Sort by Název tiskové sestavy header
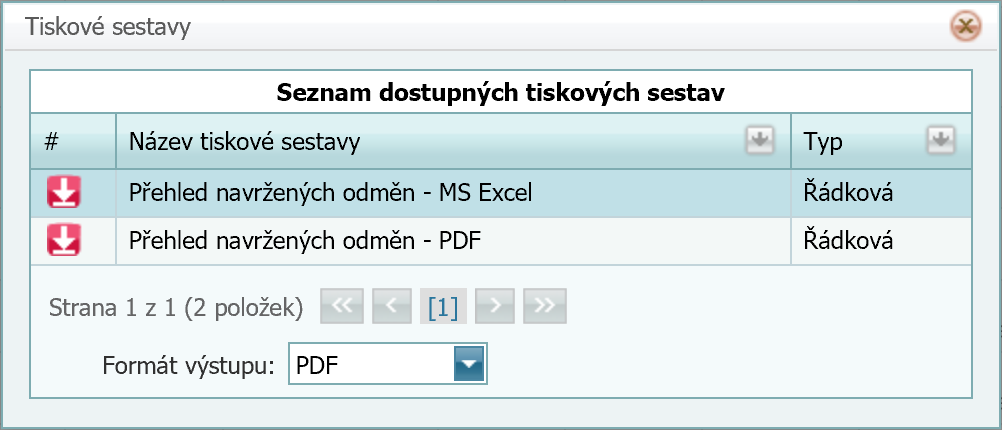1002x430 pixels. pyautogui.click(x=244, y=142)
